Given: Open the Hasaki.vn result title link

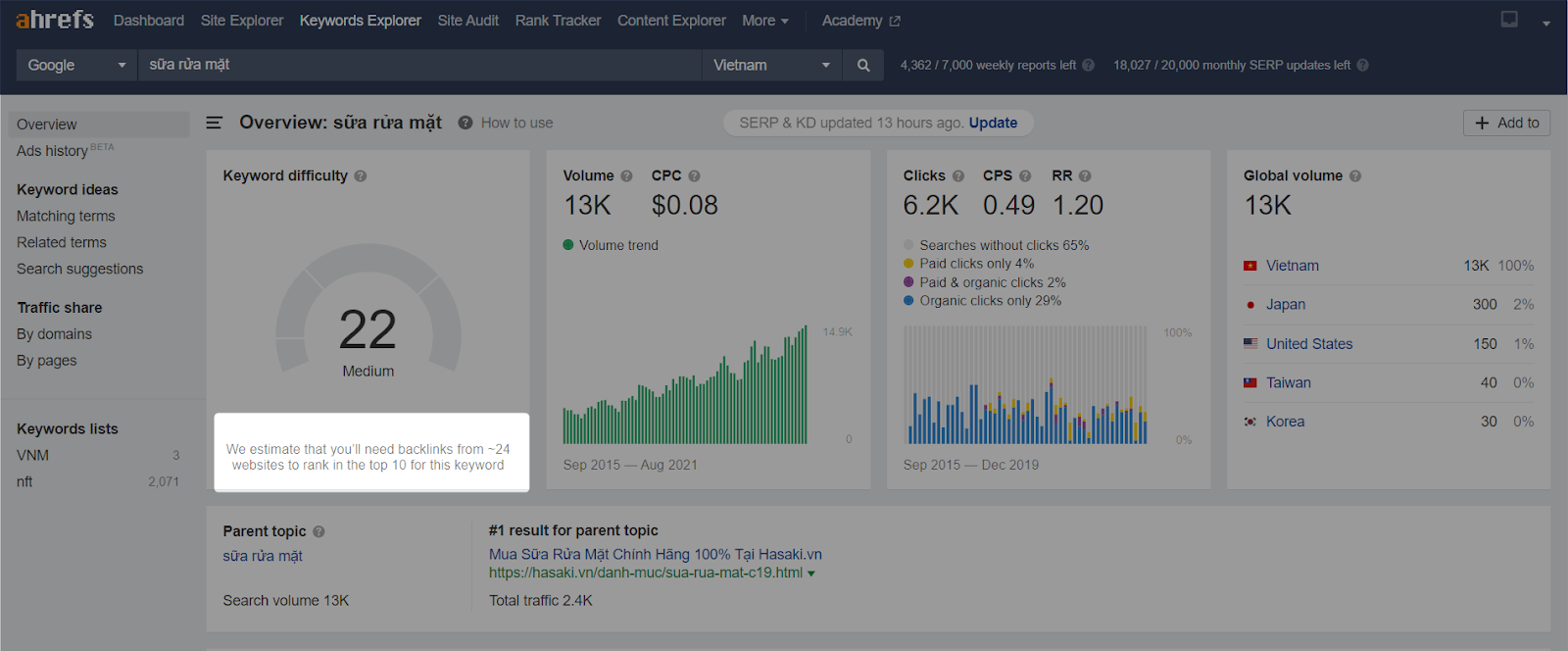Looking at the screenshot, I should (x=656, y=555).
